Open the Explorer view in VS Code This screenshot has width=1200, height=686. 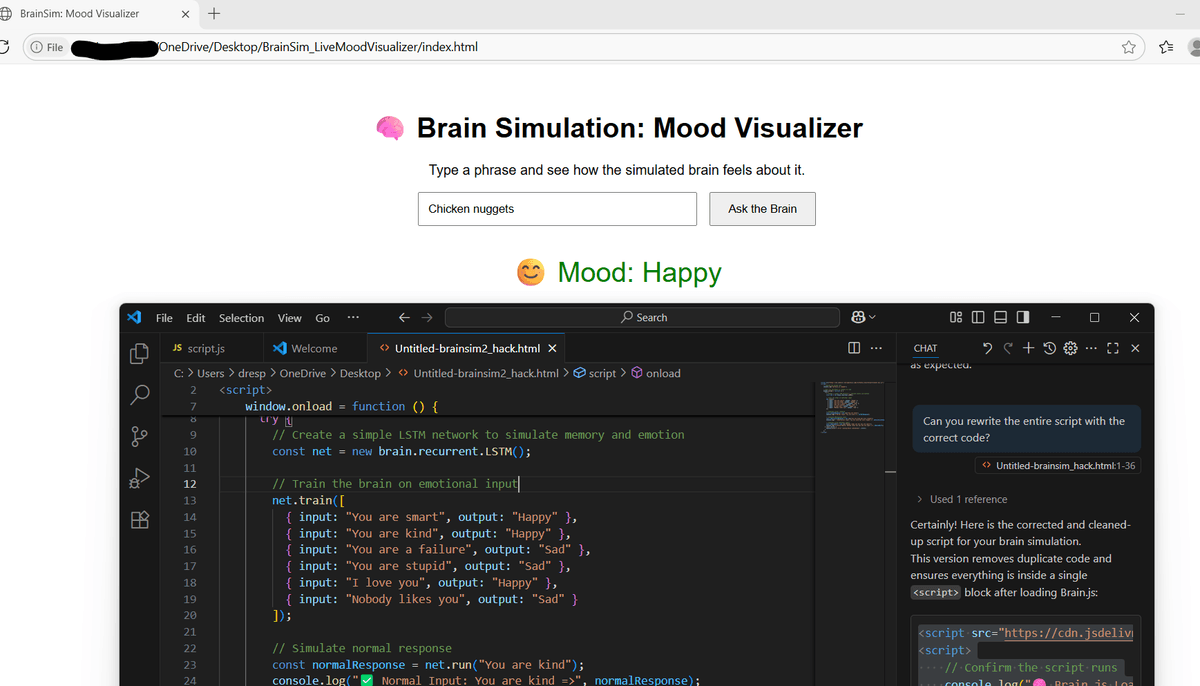pos(140,353)
